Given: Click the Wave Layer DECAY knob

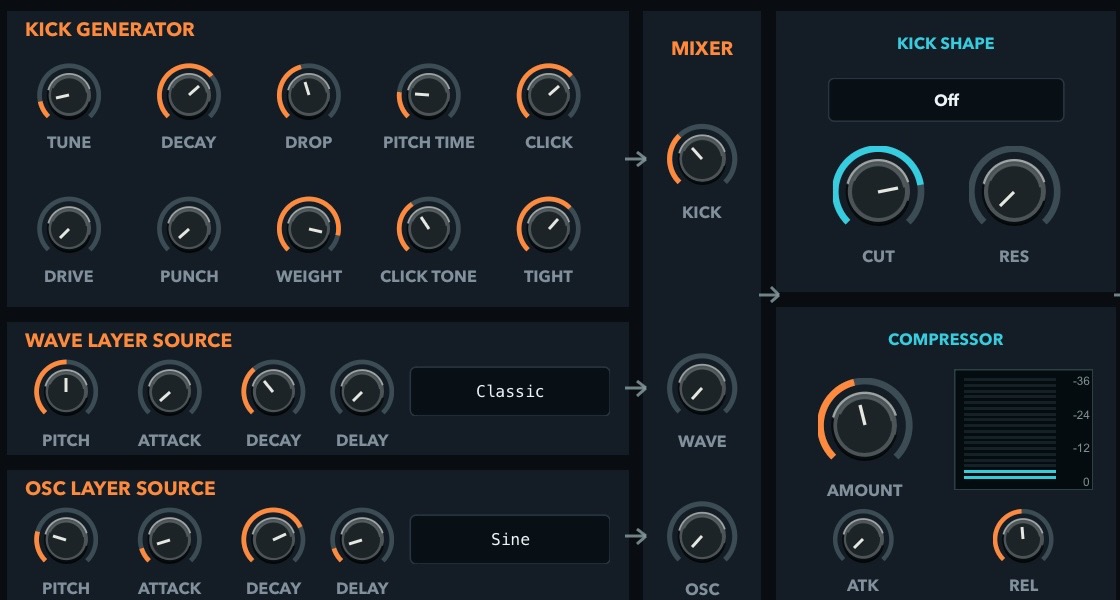Looking at the screenshot, I should click(273, 391).
